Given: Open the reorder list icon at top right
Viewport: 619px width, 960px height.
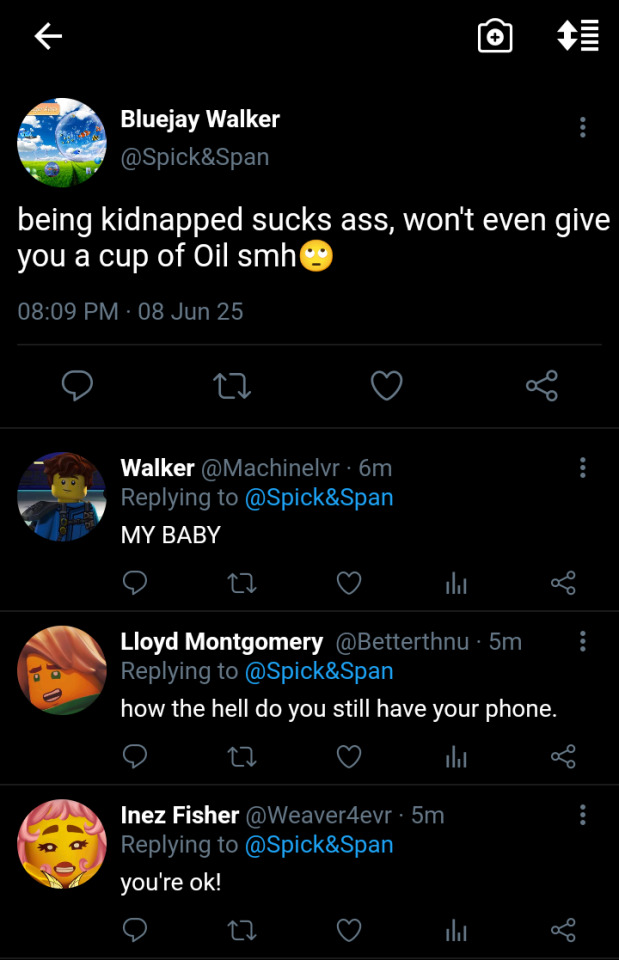Looking at the screenshot, I should [578, 36].
